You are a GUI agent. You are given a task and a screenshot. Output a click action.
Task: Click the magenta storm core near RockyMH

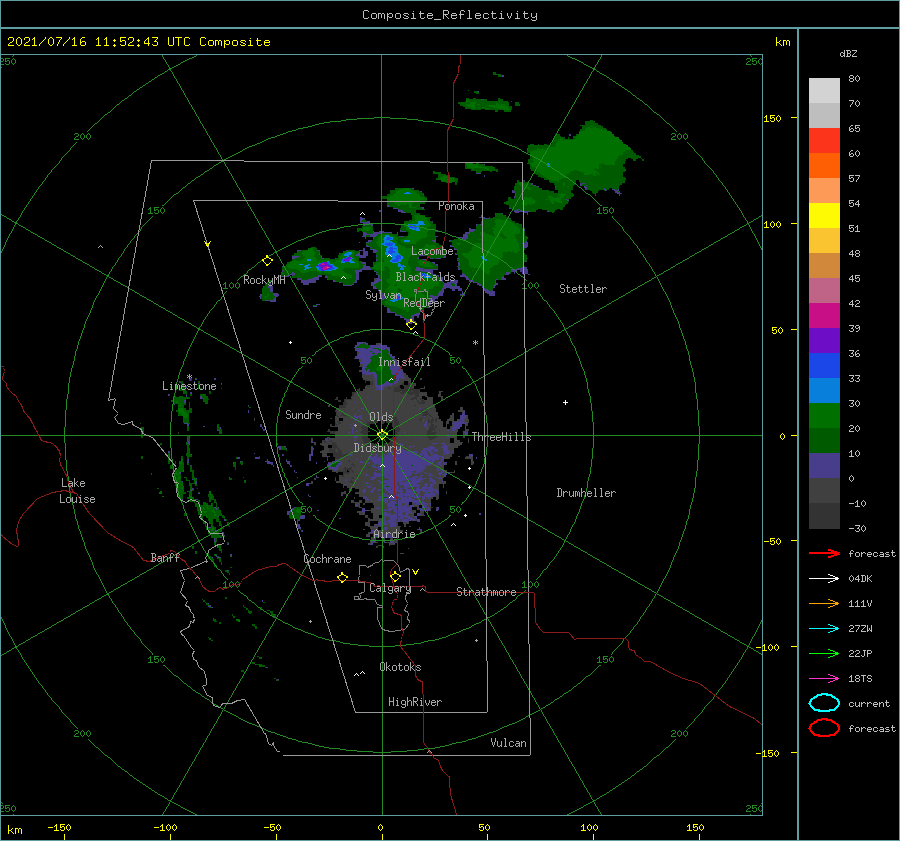click(325, 266)
